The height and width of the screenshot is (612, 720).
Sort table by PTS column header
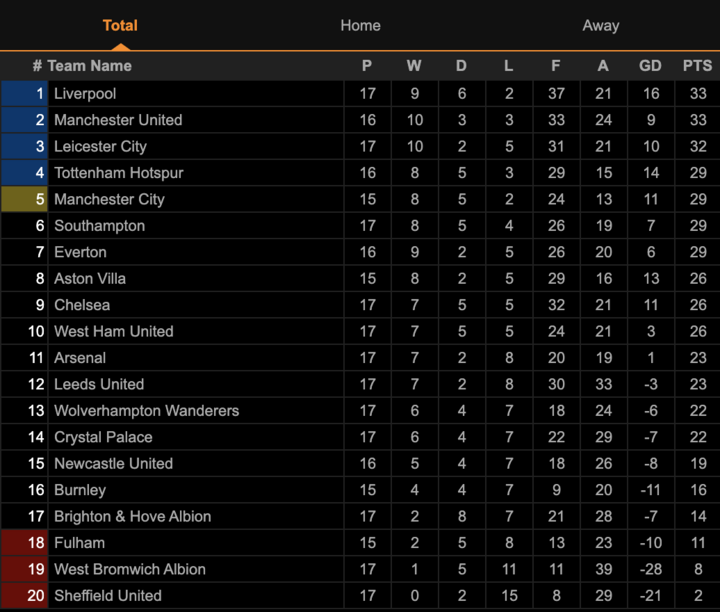point(697,66)
